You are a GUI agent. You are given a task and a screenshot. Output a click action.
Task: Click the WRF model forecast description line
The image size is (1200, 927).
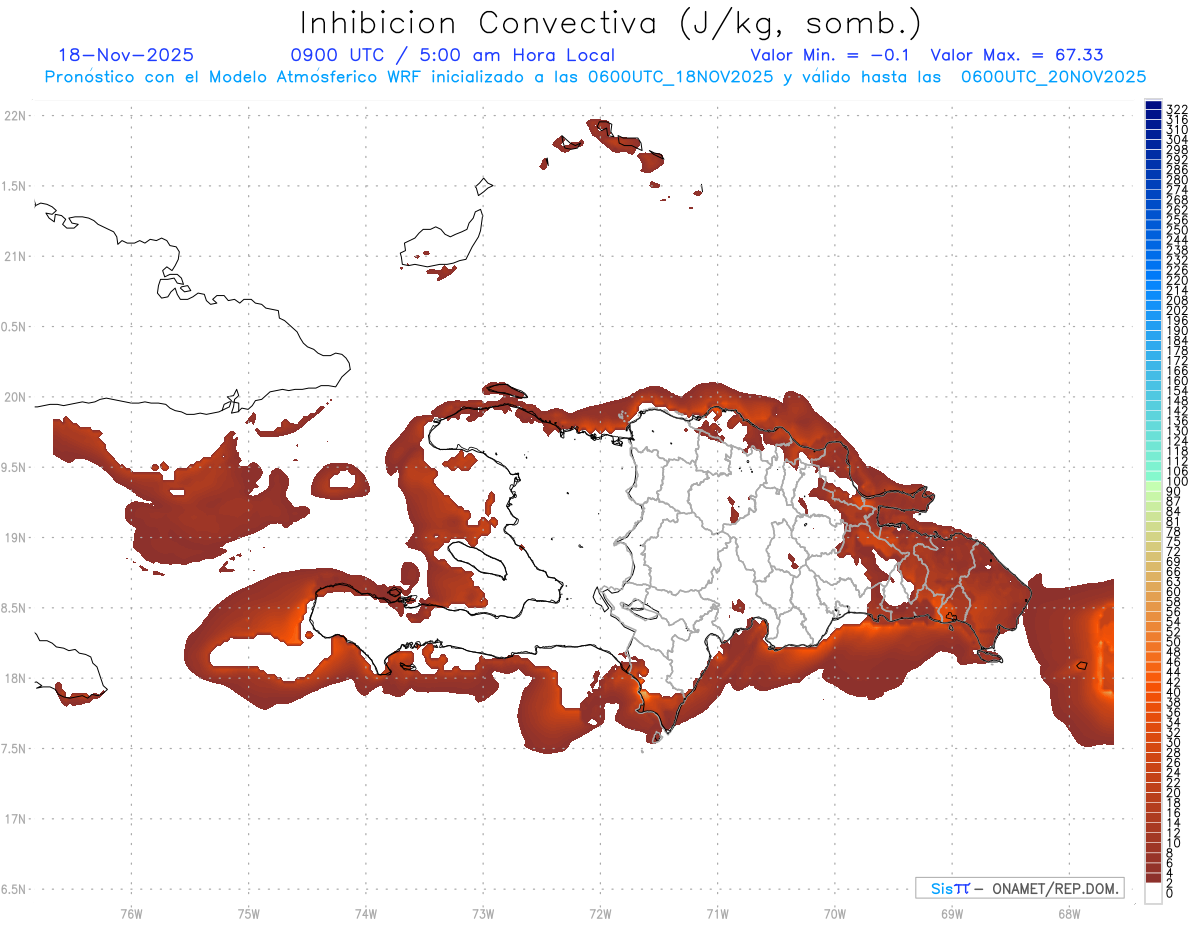pyautogui.click(x=595, y=76)
